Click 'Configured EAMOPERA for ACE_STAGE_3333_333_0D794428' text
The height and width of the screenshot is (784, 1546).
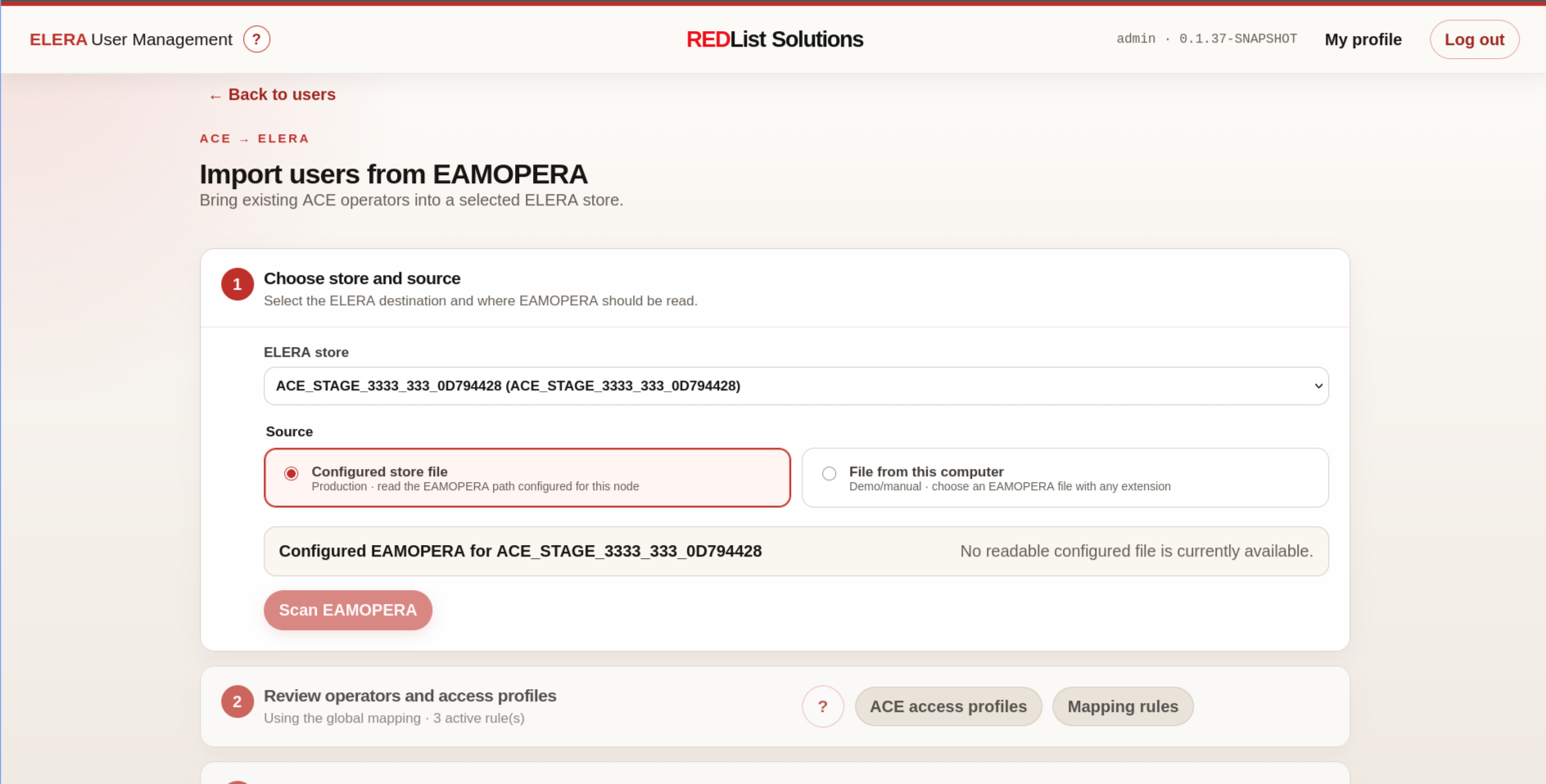(x=520, y=552)
